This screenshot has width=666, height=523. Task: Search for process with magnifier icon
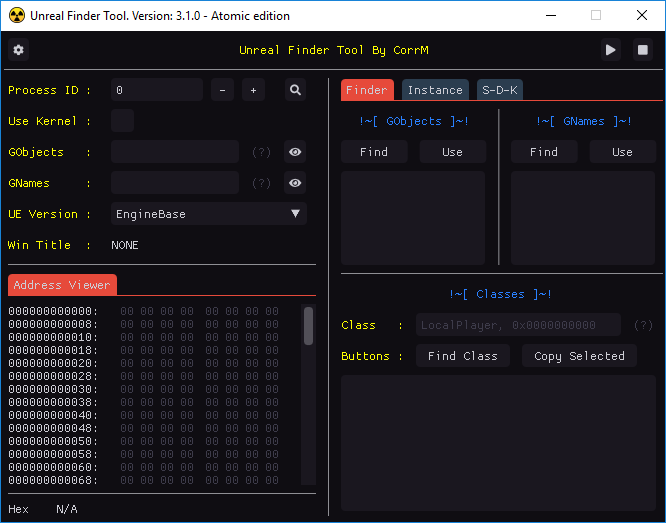point(295,90)
